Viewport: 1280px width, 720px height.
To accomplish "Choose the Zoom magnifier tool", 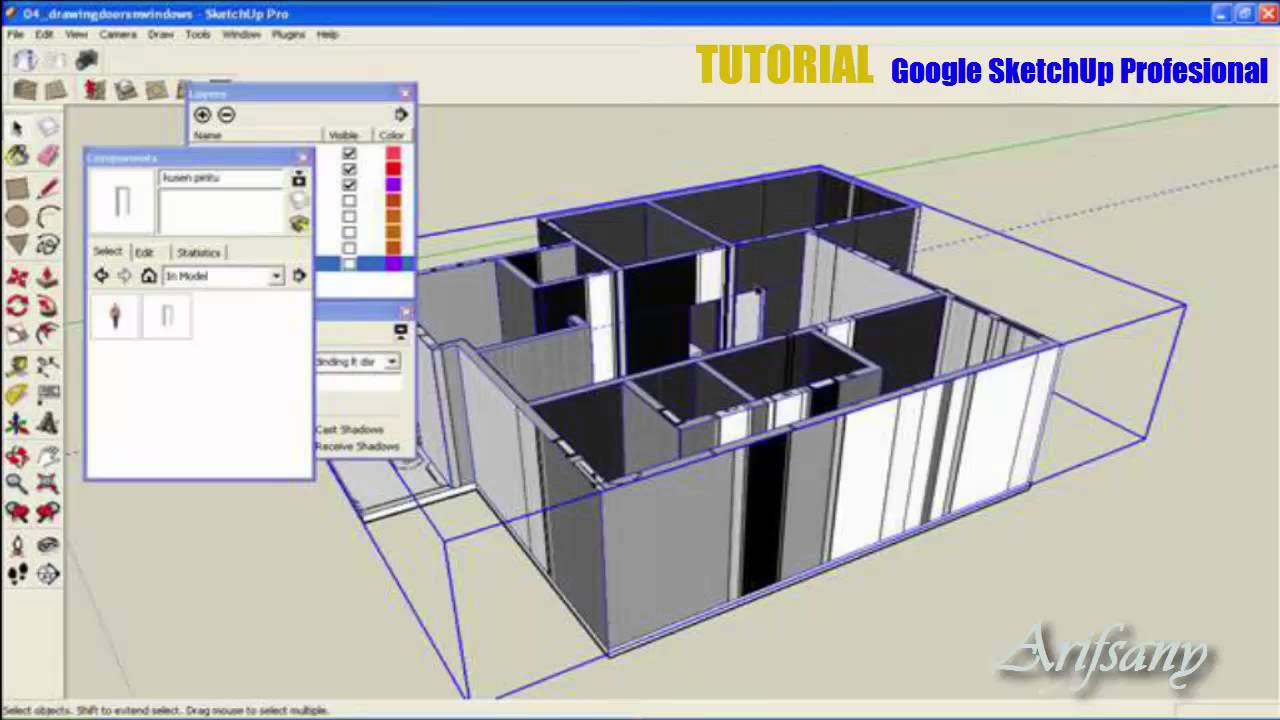I will pyautogui.click(x=17, y=484).
